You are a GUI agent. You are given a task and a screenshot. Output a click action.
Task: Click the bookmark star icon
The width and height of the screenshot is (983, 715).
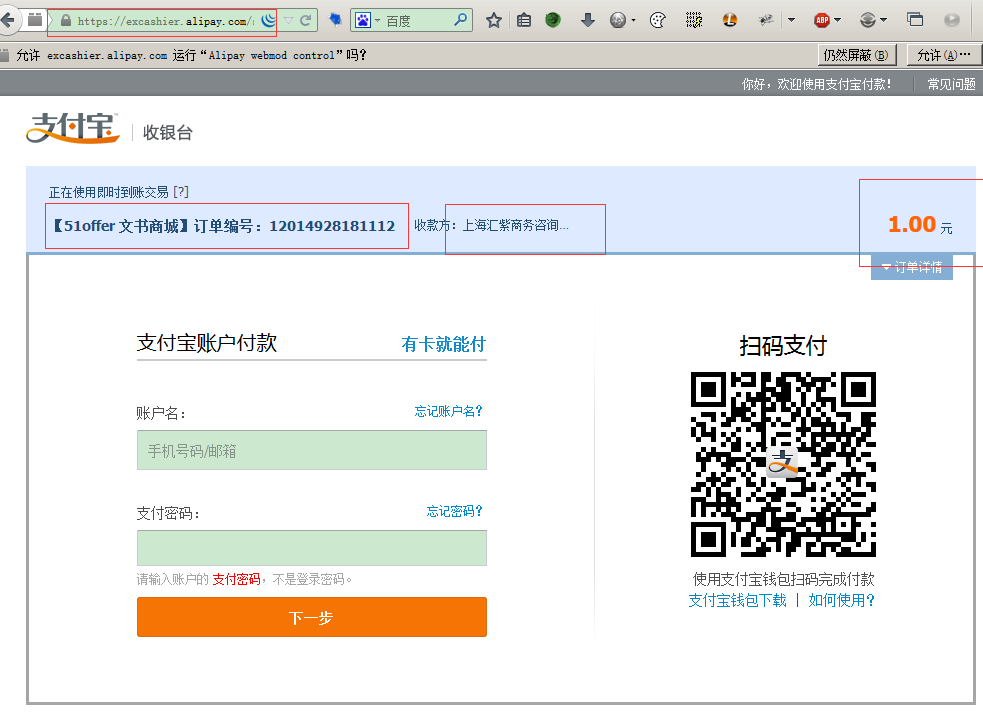coord(494,21)
